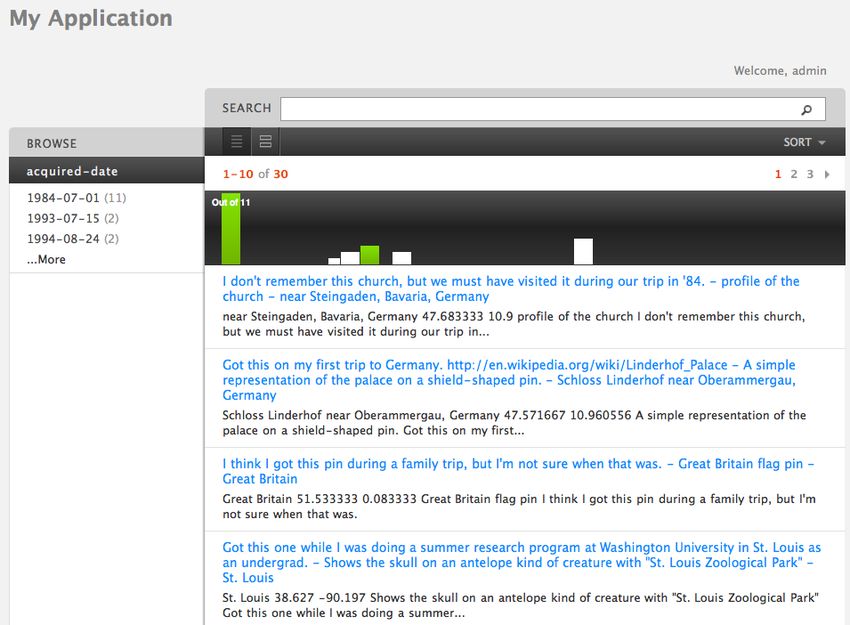Click the rightmost white chart bar
This screenshot has width=850, height=625.
[583, 252]
